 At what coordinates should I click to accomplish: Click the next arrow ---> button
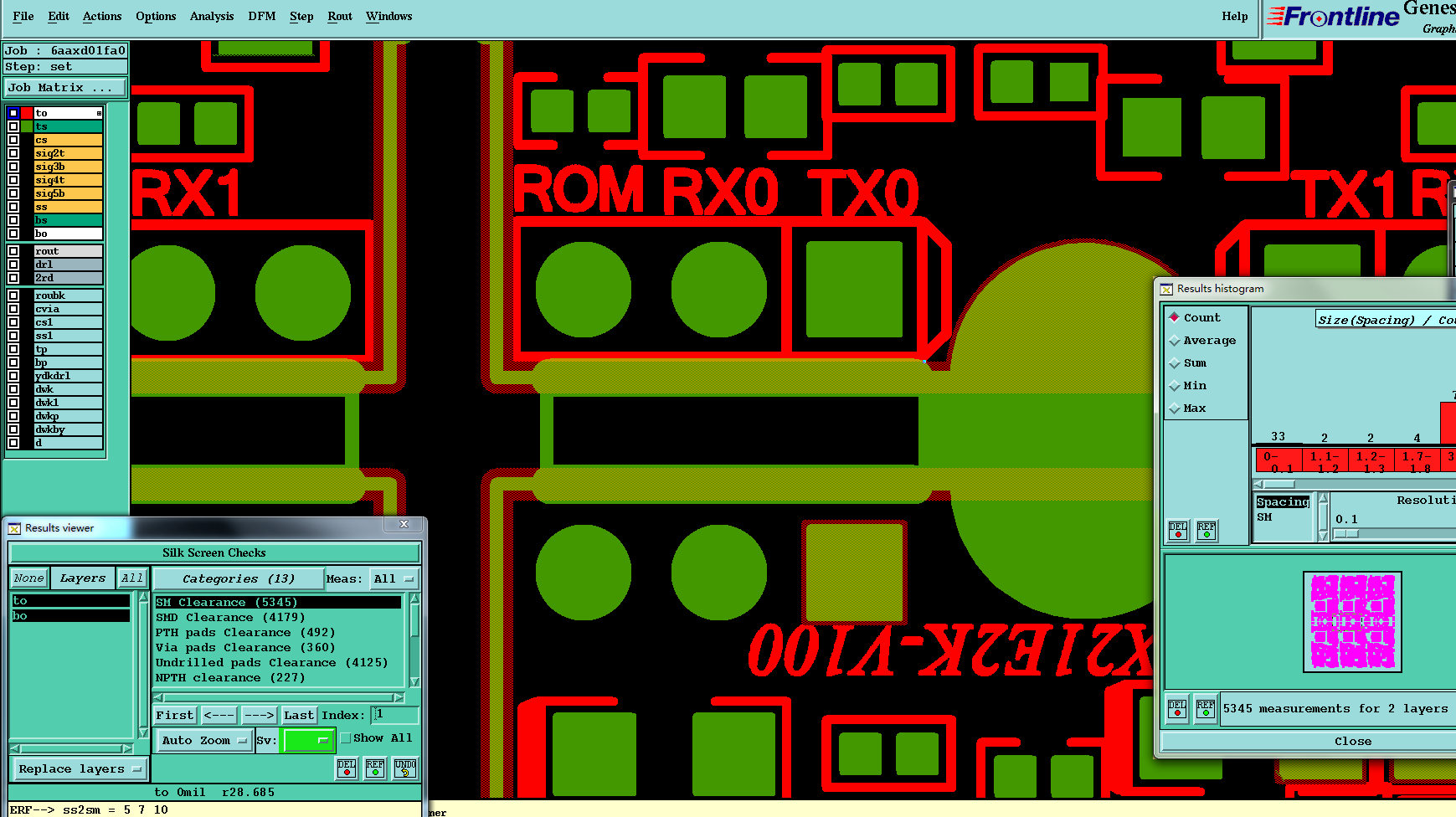(x=259, y=715)
